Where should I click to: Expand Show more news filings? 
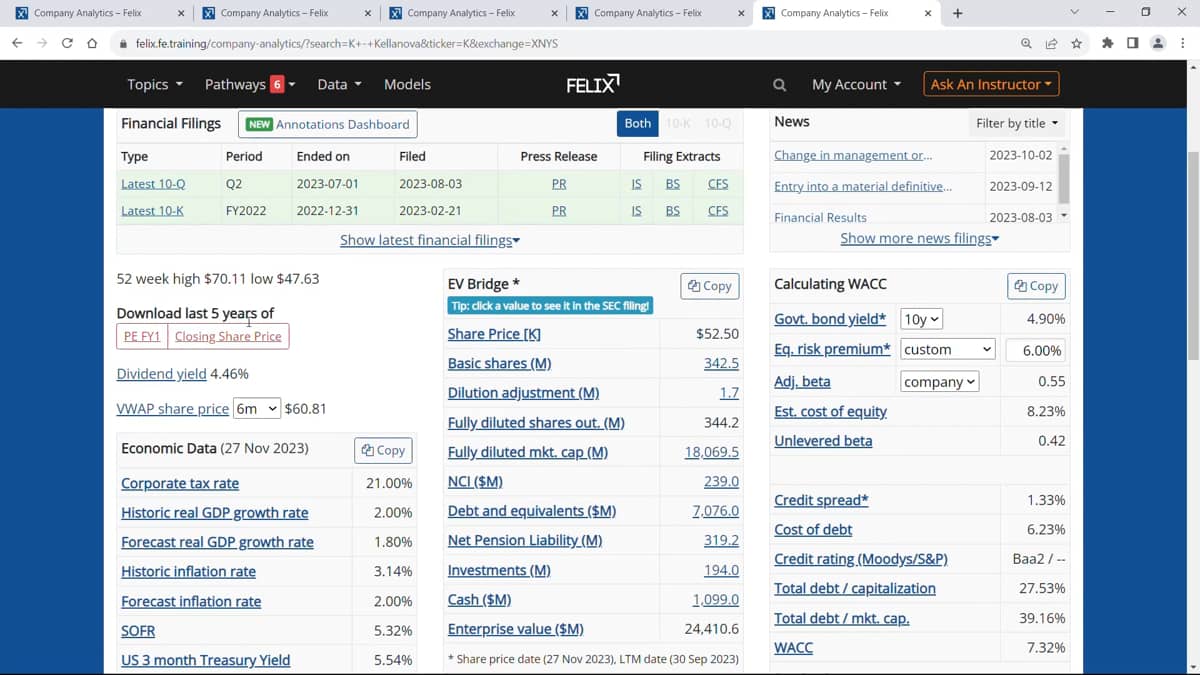pyautogui.click(x=919, y=238)
